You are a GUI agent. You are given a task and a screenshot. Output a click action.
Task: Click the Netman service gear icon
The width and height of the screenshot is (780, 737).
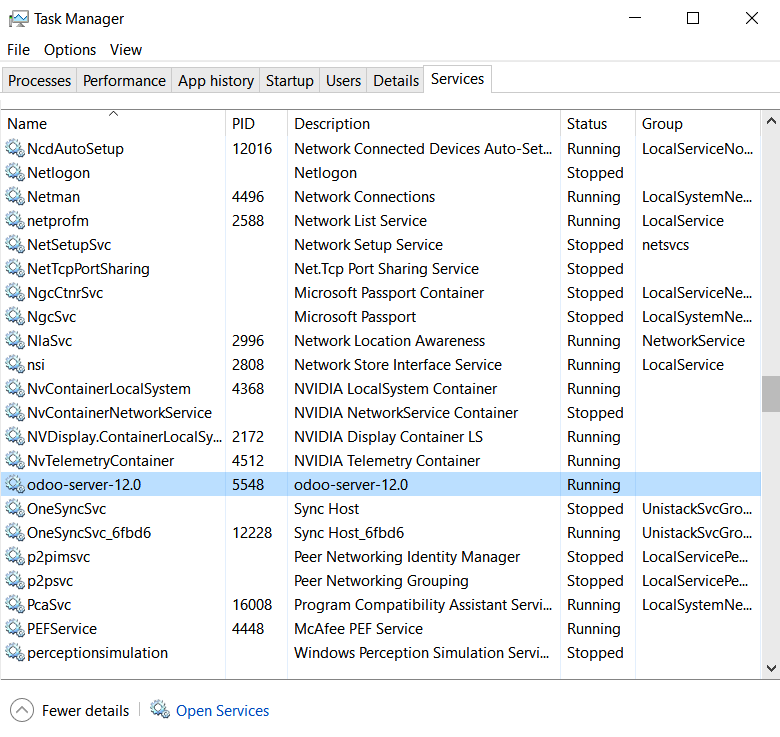(15, 196)
